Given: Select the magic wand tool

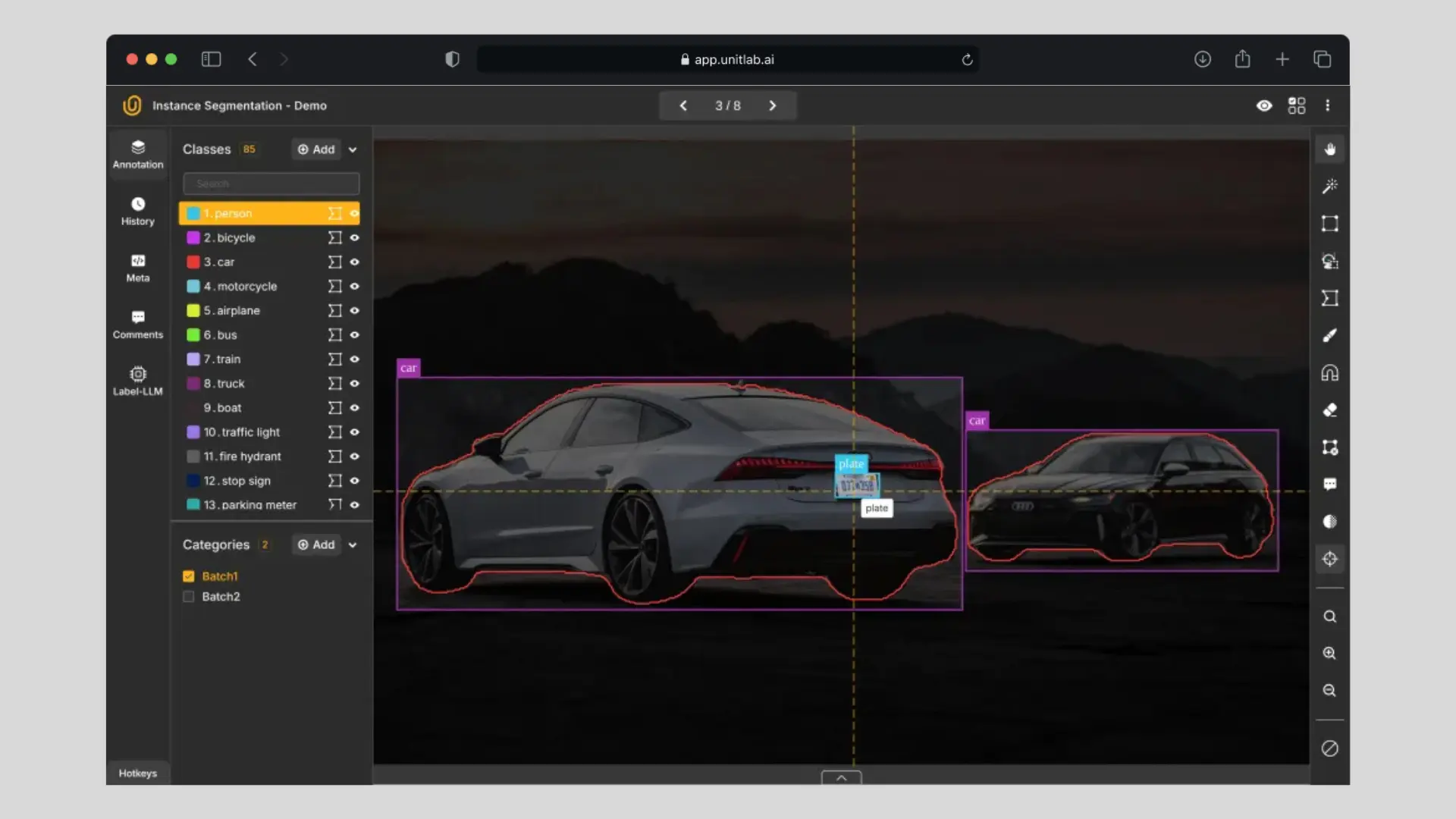Looking at the screenshot, I should point(1329,187).
